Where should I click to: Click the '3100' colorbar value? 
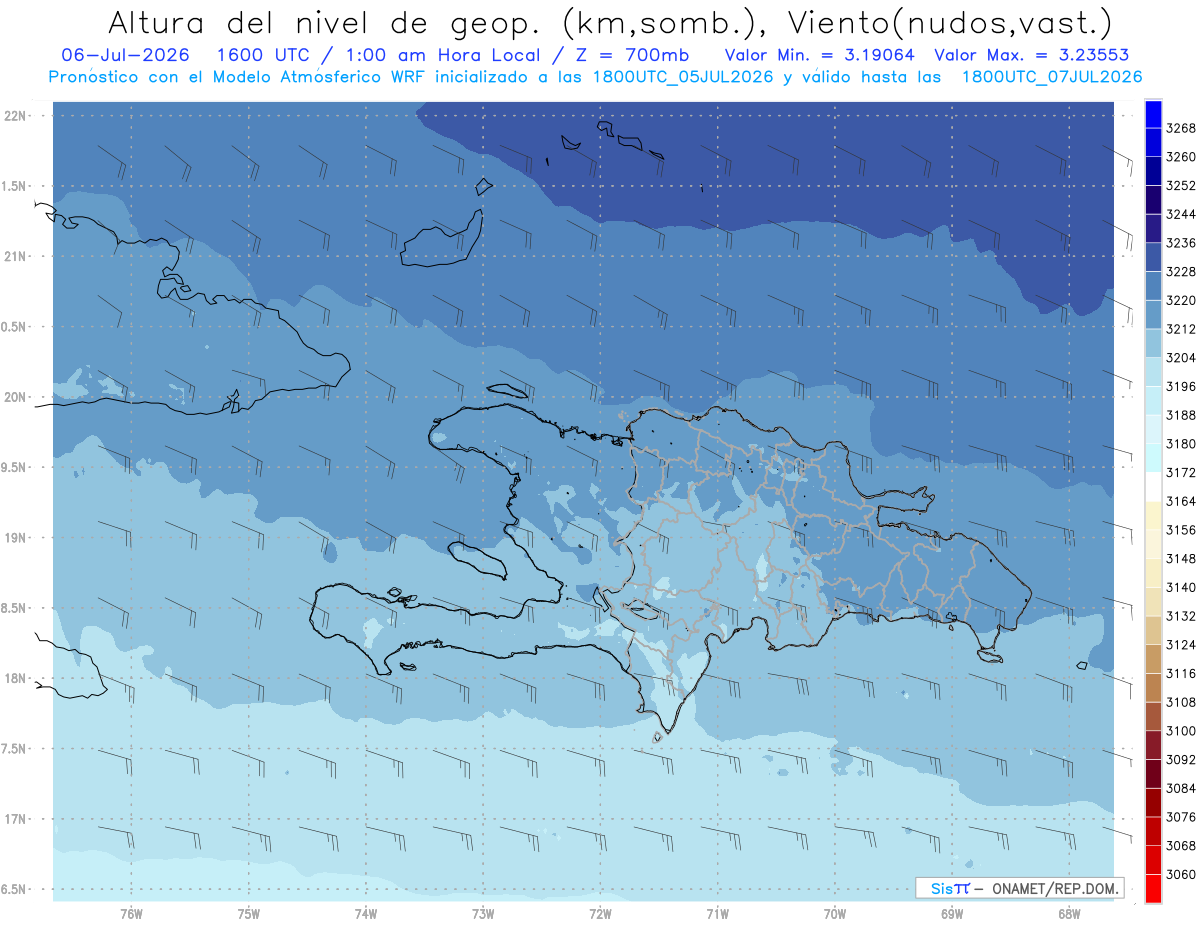point(1181,731)
